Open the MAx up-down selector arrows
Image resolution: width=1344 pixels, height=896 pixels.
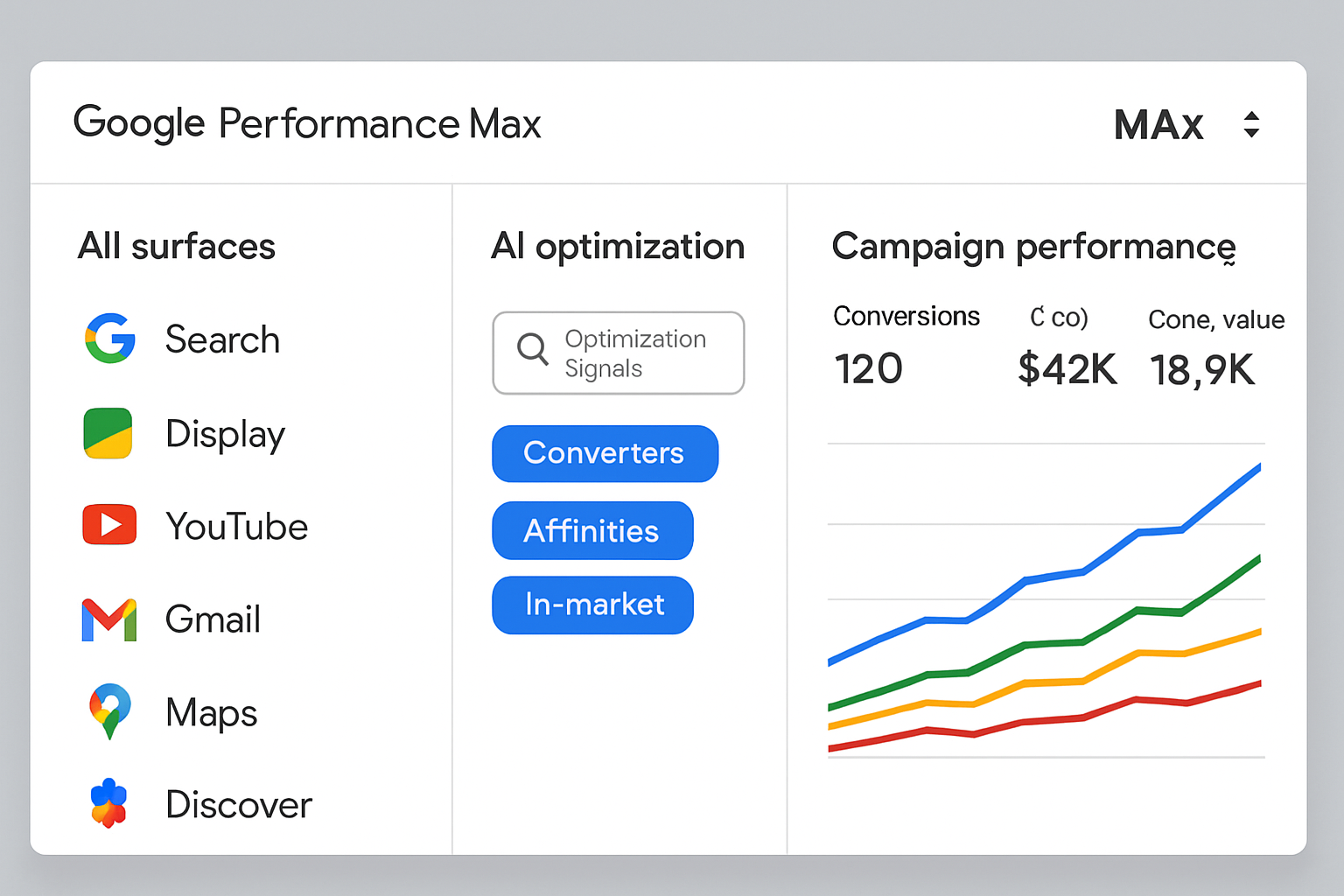pos(1251,124)
